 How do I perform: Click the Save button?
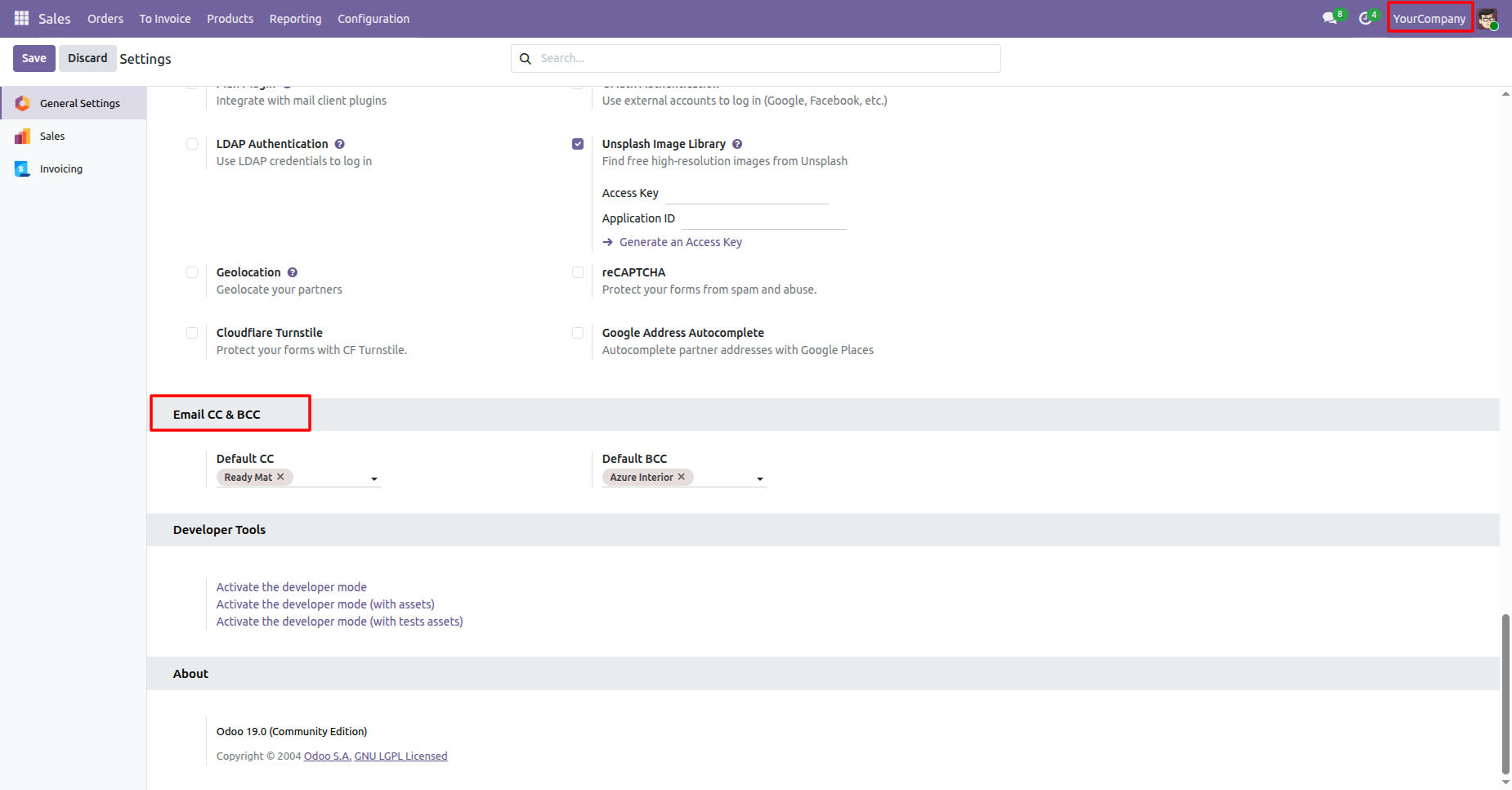[x=34, y=58]
